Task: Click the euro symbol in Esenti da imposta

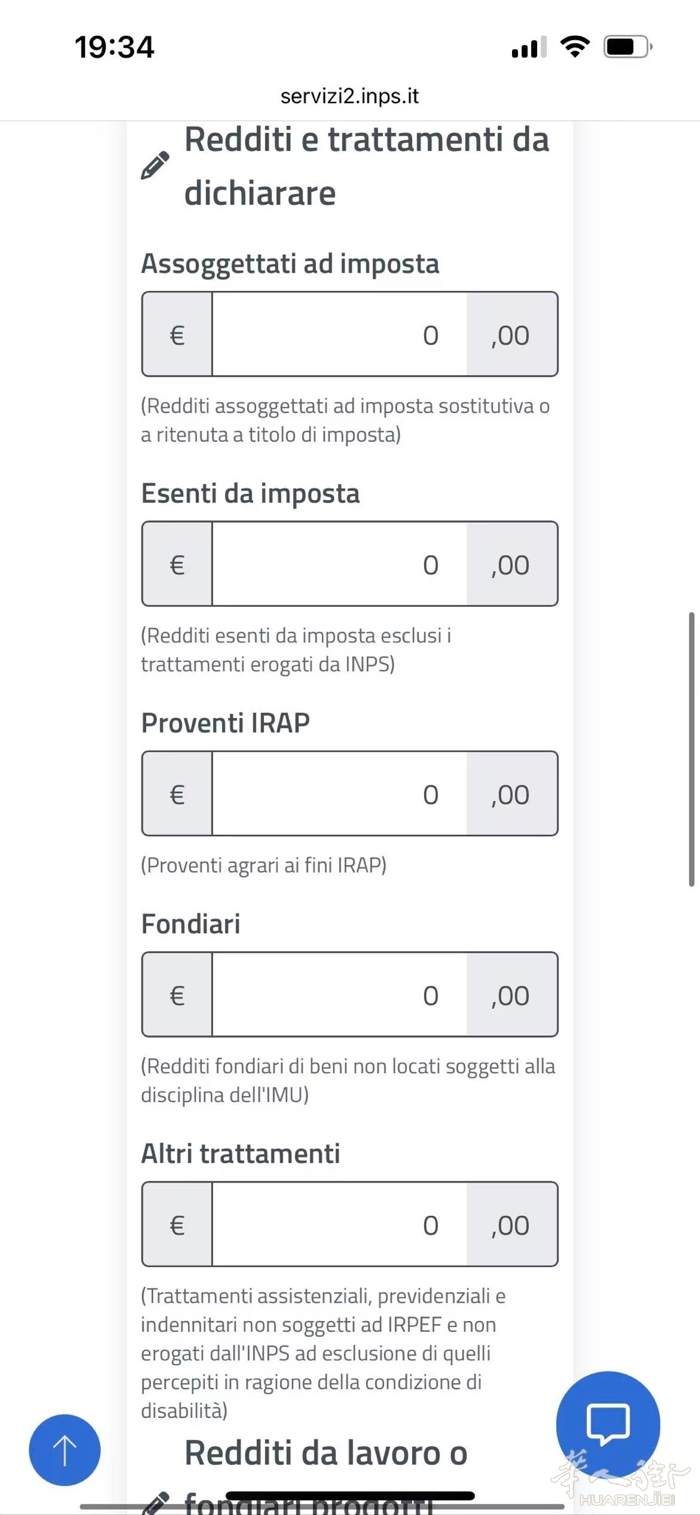Action: [x=177, y=565]
